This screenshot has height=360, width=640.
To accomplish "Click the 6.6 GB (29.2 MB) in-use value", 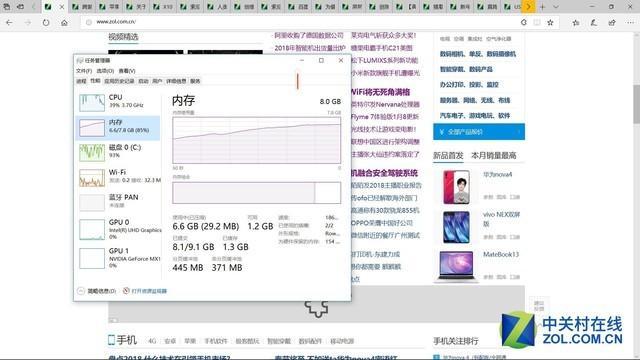I will point(206,226).
